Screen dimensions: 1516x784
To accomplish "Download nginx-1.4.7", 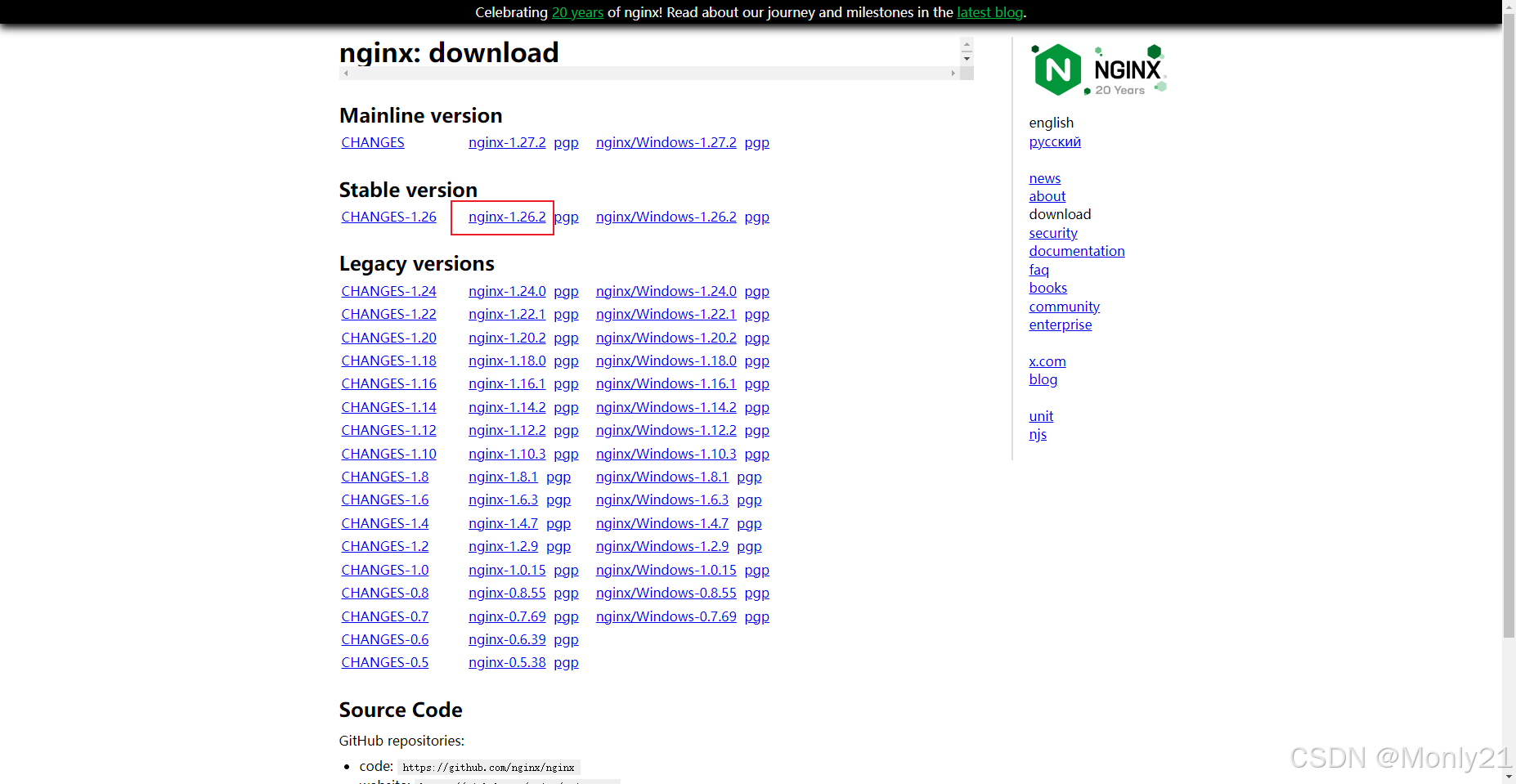I will pos(503,523).
